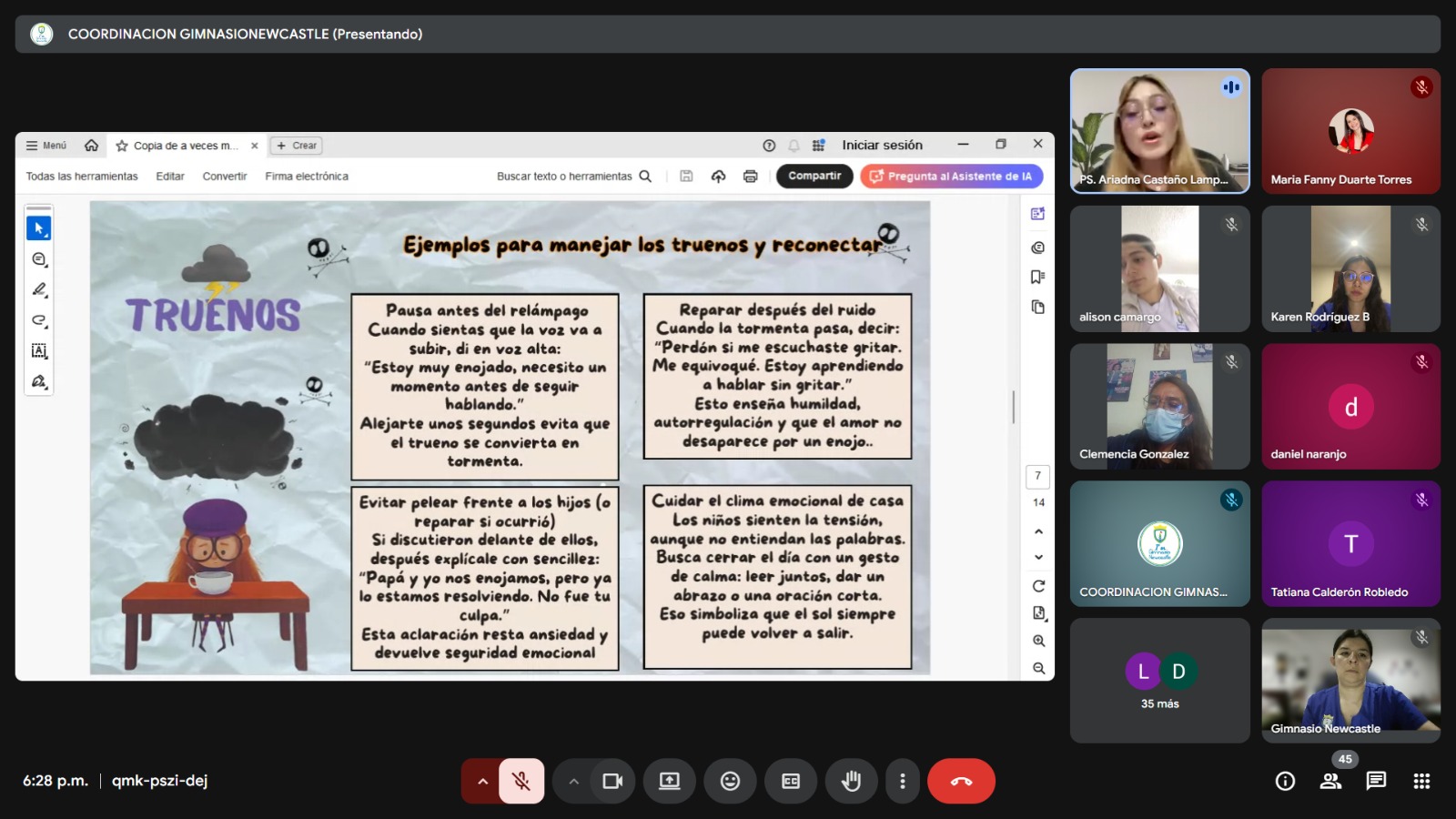1456x819 pixels.
Task: Open the Convertir menu
Action: click(x=225, y=177)
